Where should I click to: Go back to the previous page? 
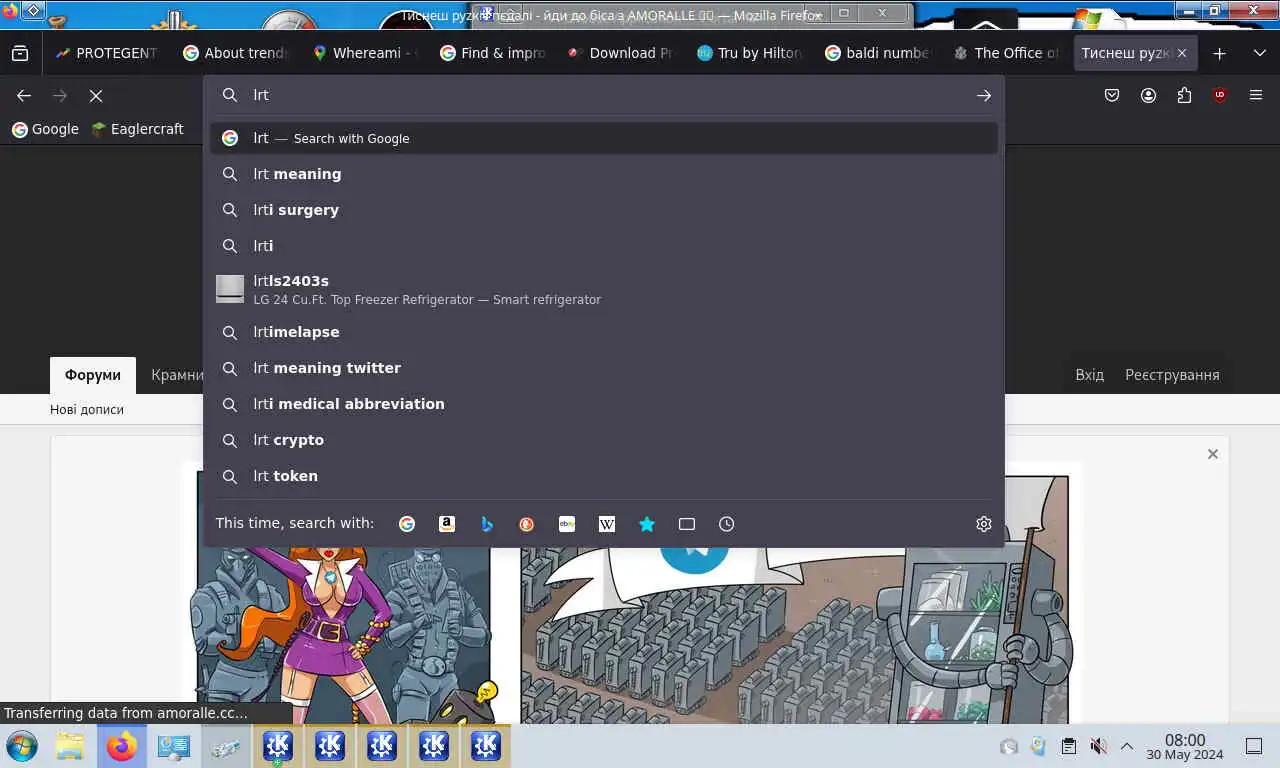24,95
